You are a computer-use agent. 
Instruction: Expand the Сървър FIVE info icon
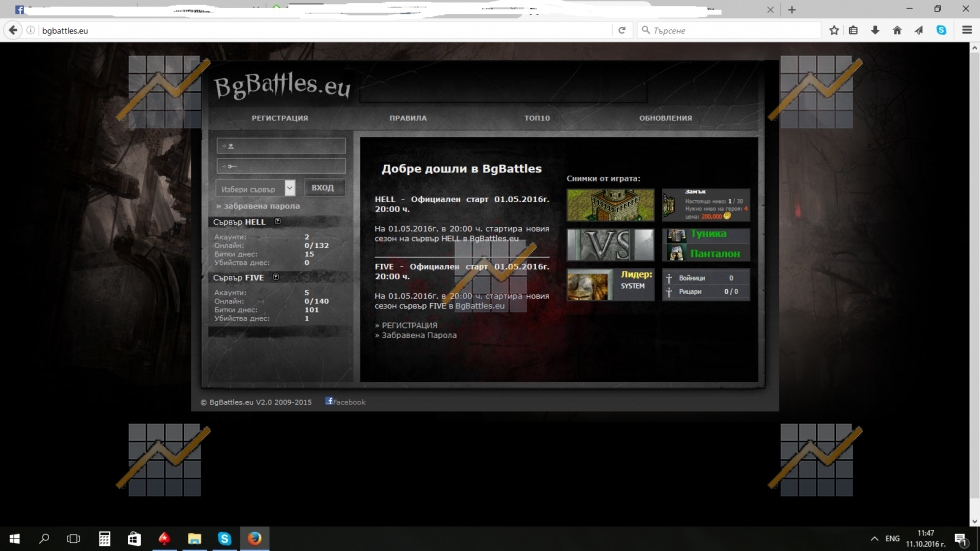coord(276,277)
